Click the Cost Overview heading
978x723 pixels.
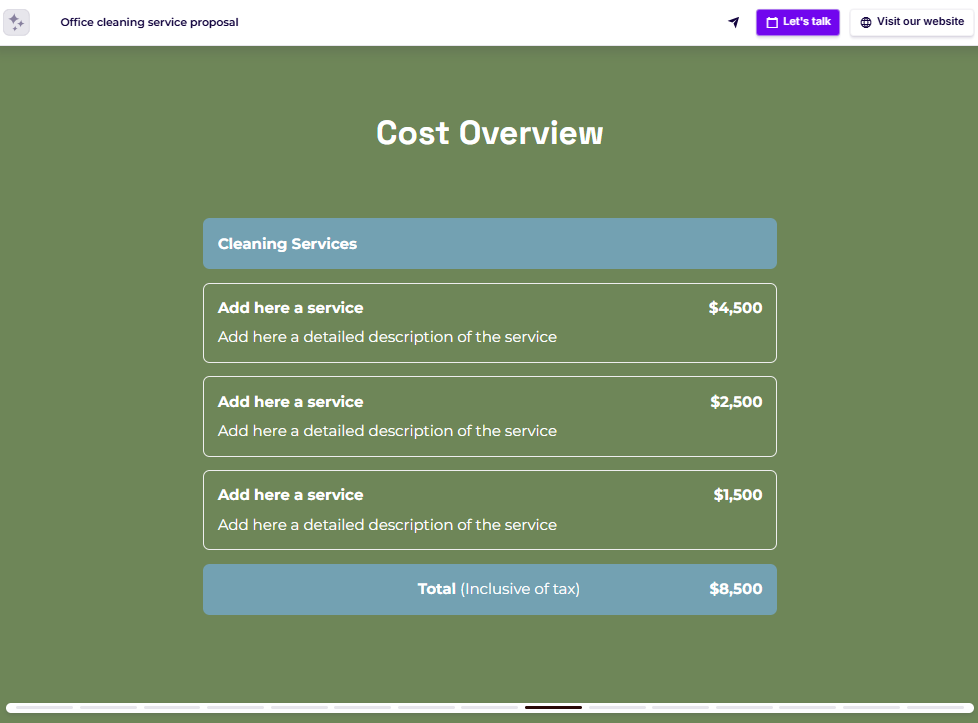[x=489, y=132]
